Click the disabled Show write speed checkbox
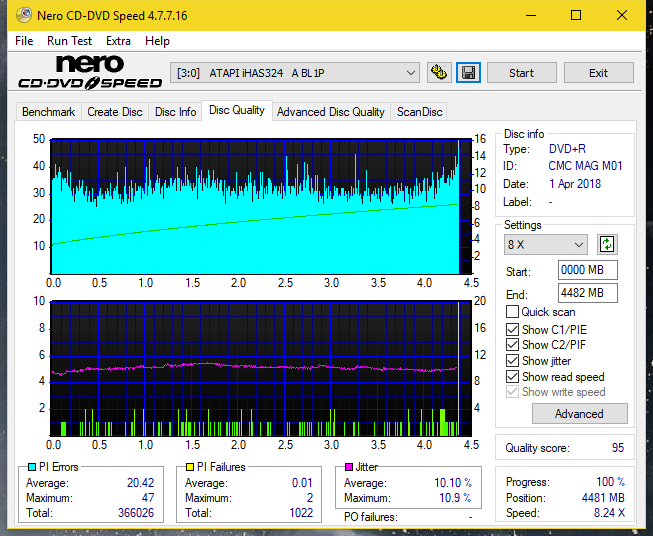The image size is (653, 536). click(512, 392)
